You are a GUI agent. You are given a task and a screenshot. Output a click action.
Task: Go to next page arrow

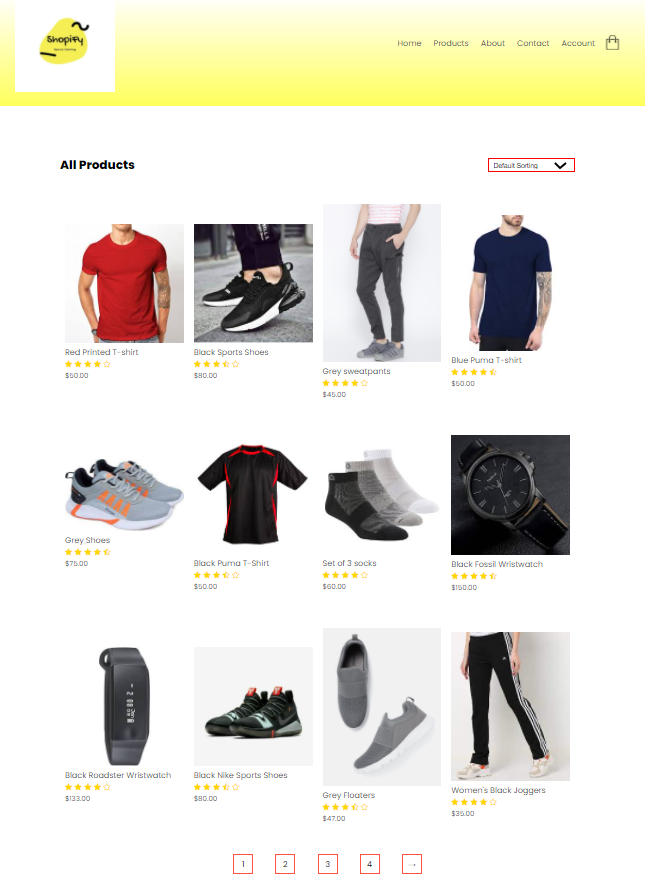coord(412,864)
